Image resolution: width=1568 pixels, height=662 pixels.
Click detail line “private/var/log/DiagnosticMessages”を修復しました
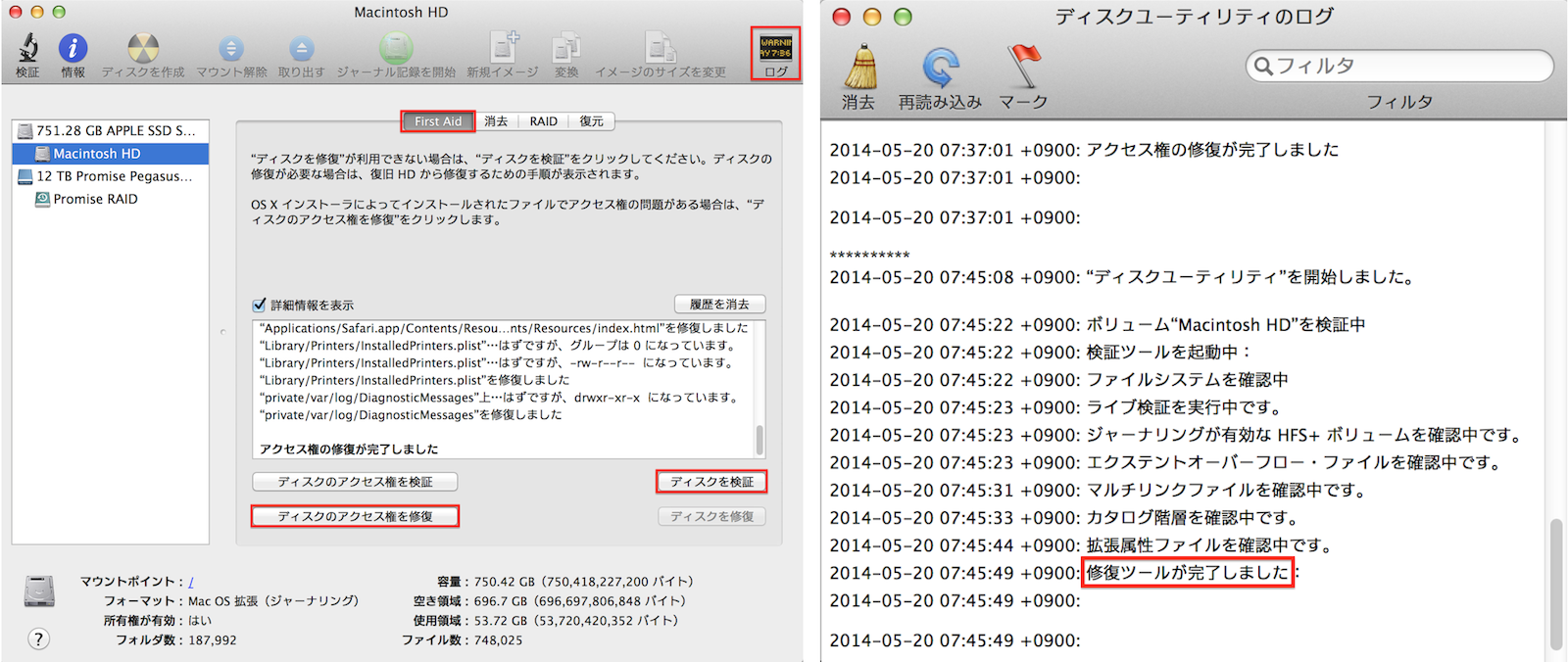pyautogui.click(x=411, y=415)
